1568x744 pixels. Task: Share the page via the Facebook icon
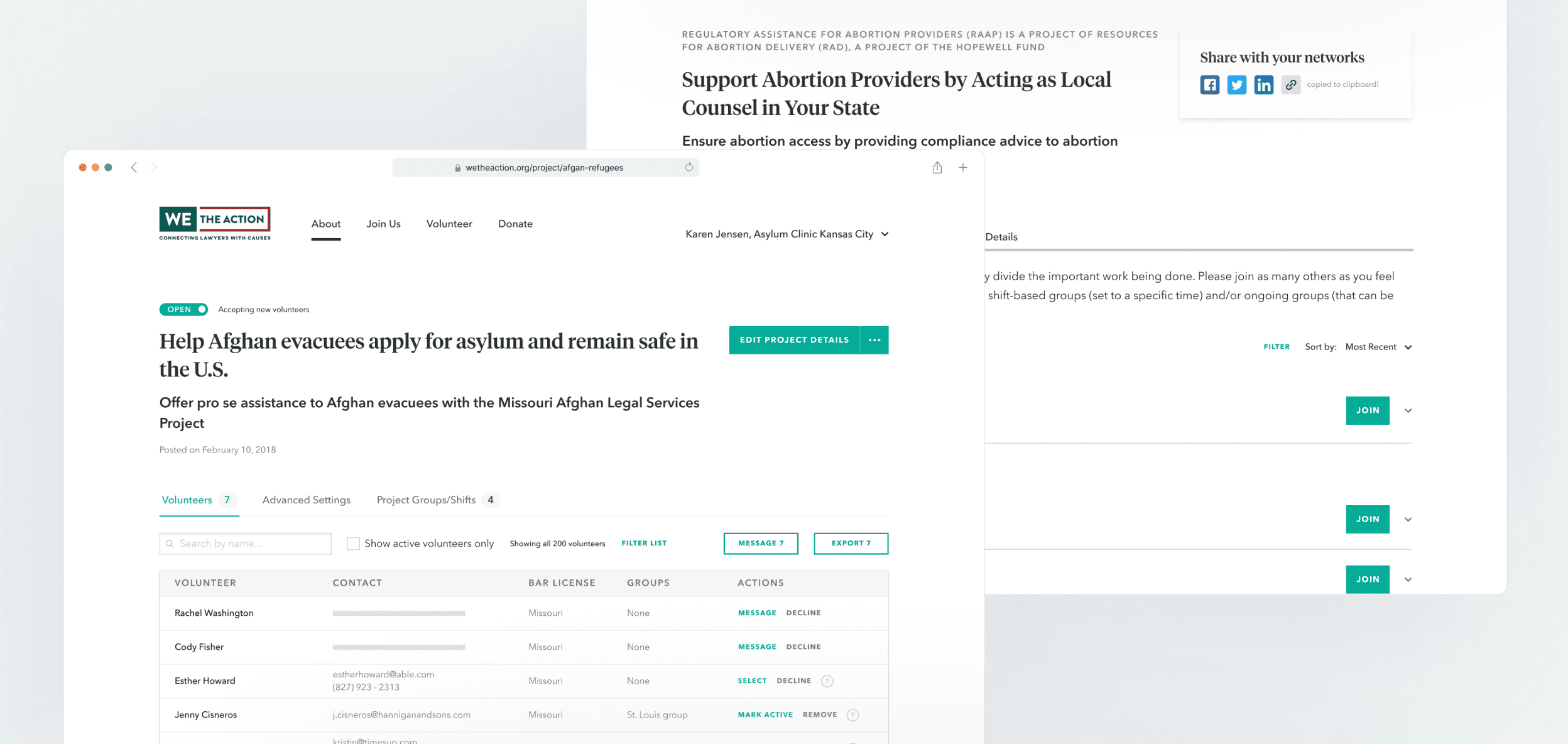1209,84
